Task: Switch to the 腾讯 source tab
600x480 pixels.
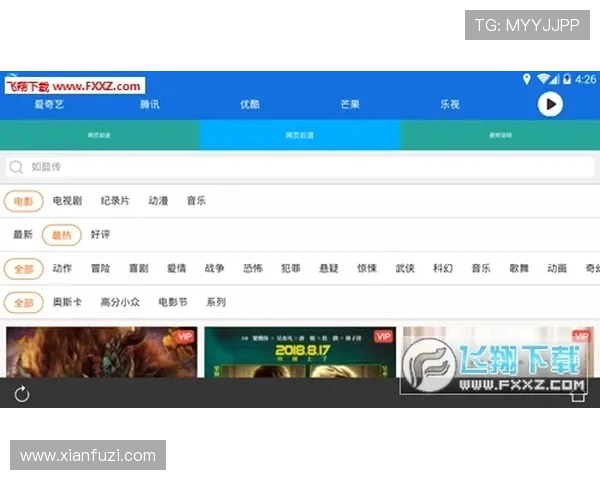Action: 150,104
